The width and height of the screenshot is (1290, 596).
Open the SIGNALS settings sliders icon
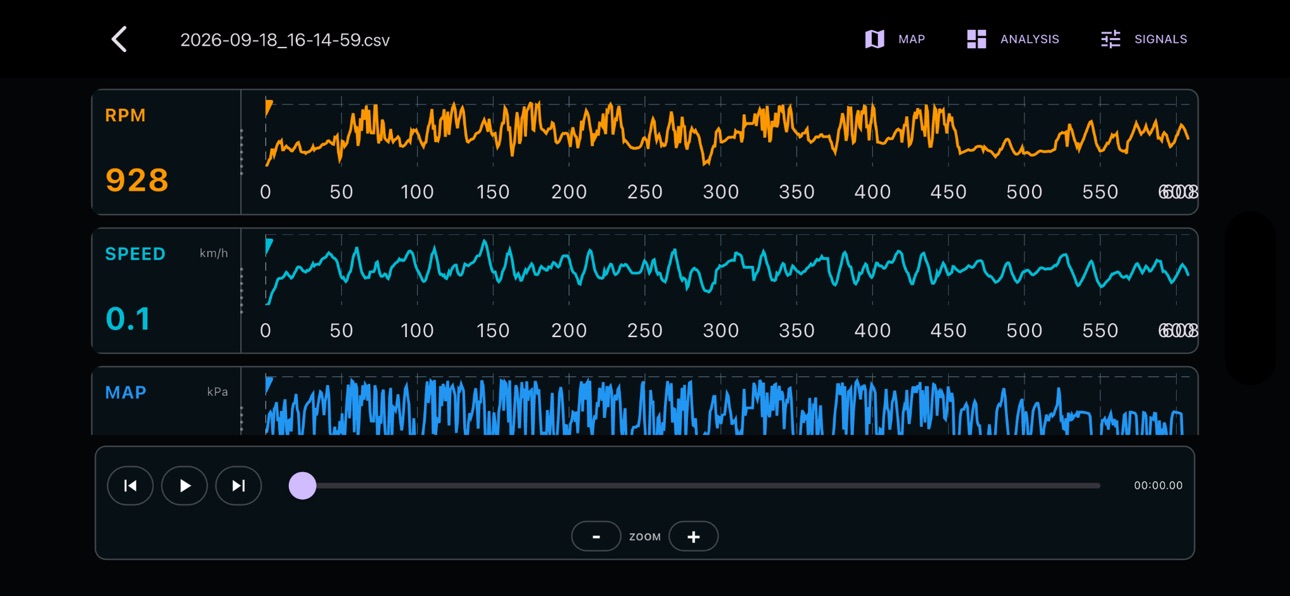[x=1111, y=39]
